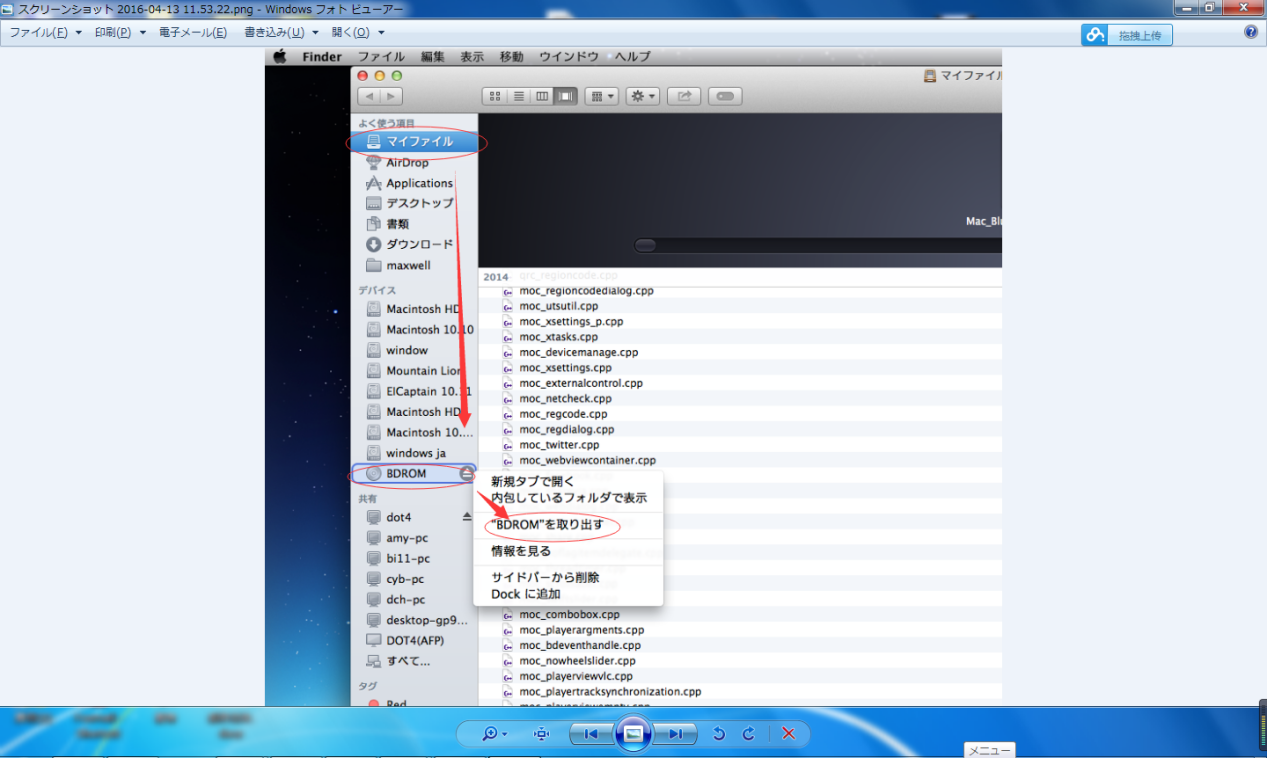
Task: Click the 電子メール(E) button
Action: [x=192, y=32]
